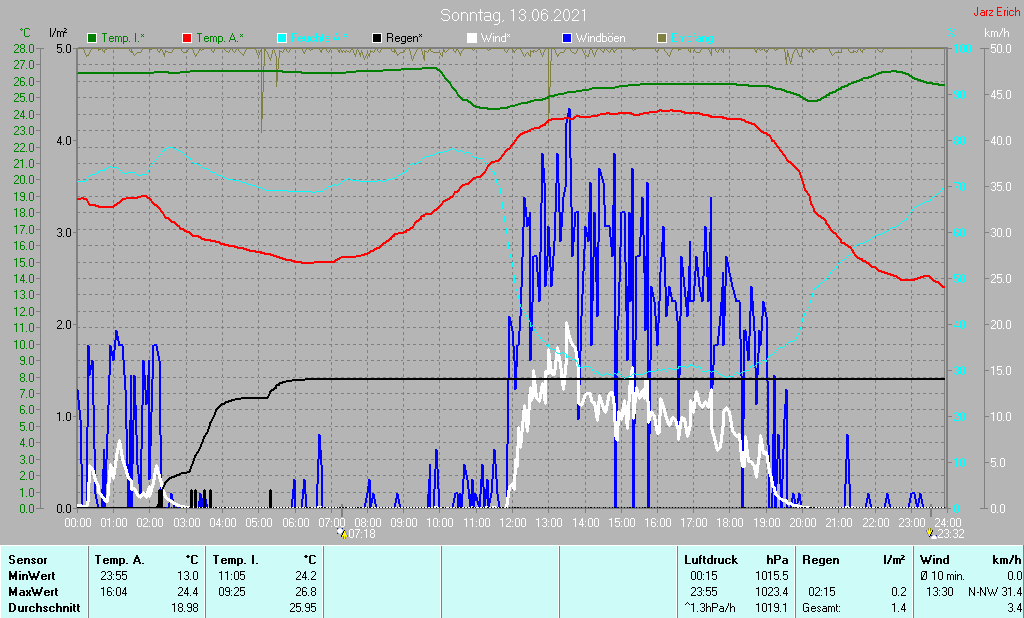Click the olive Empfang legend swatch
Screen dimensions: 1024x618
(662, 38)
